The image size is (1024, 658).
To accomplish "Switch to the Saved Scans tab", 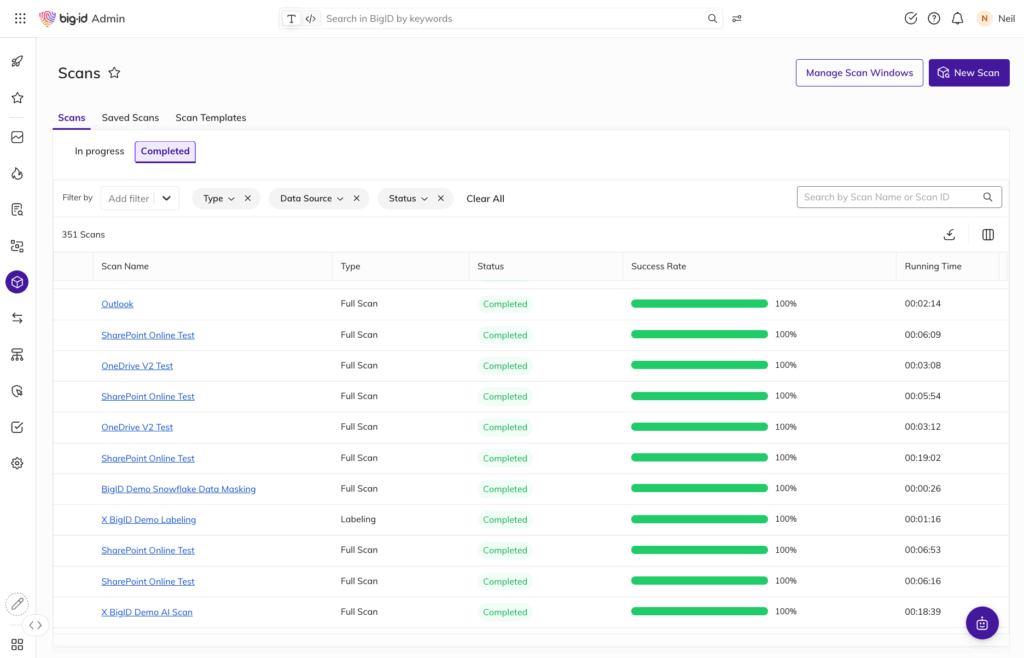I will click(130, 118).
